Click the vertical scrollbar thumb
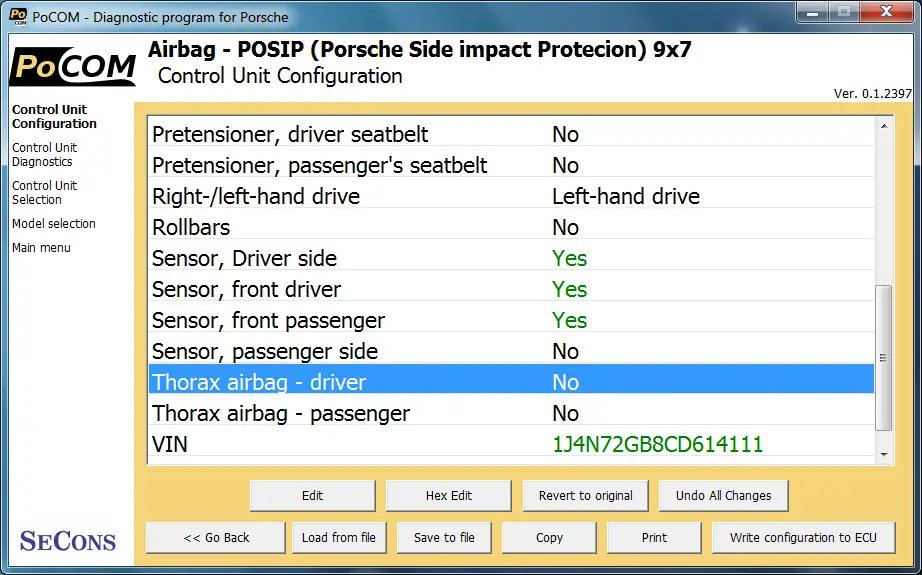Screen dimensions: 922x575 tap(884, 358)
